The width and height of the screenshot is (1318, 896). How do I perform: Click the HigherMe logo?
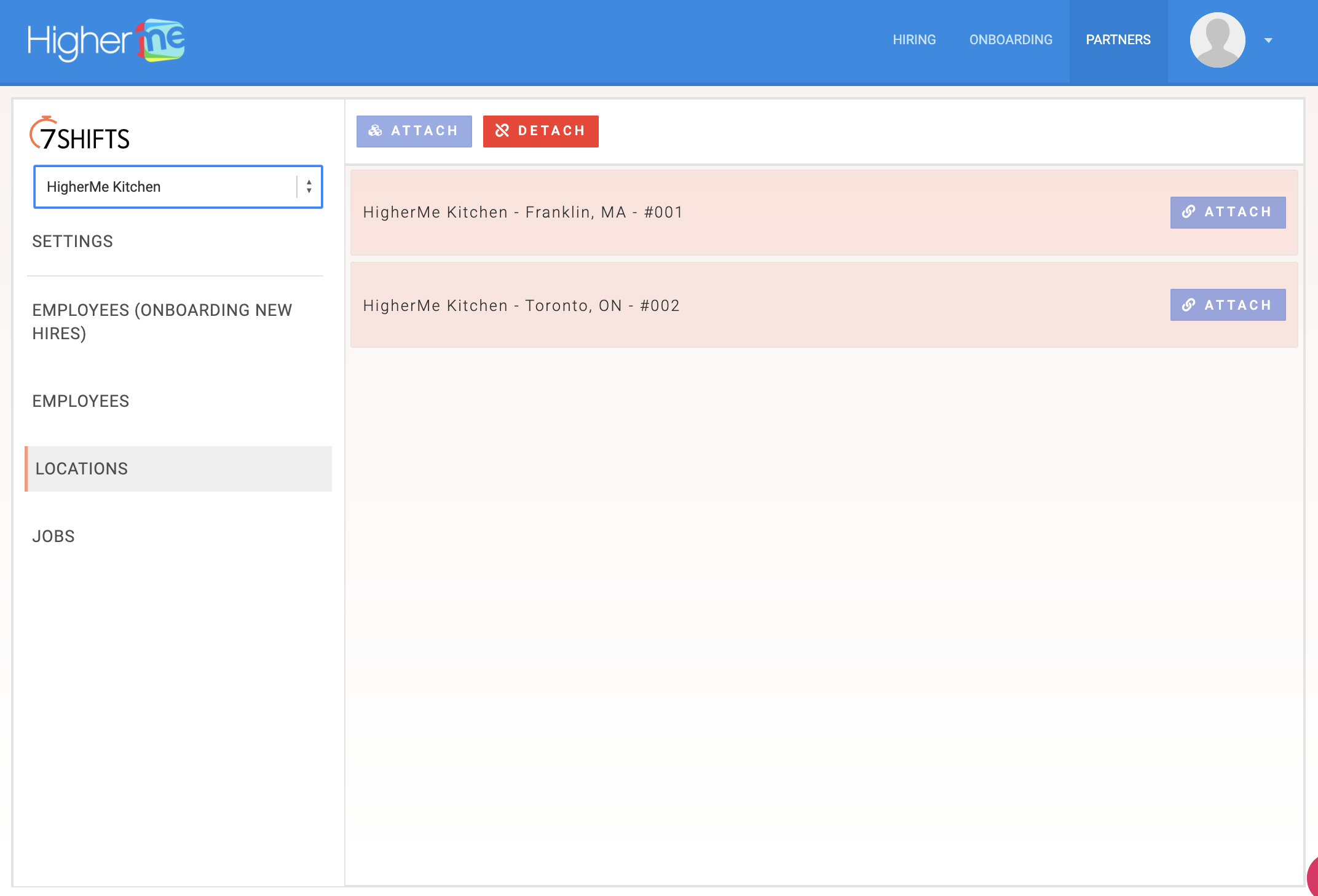[106, 41]
